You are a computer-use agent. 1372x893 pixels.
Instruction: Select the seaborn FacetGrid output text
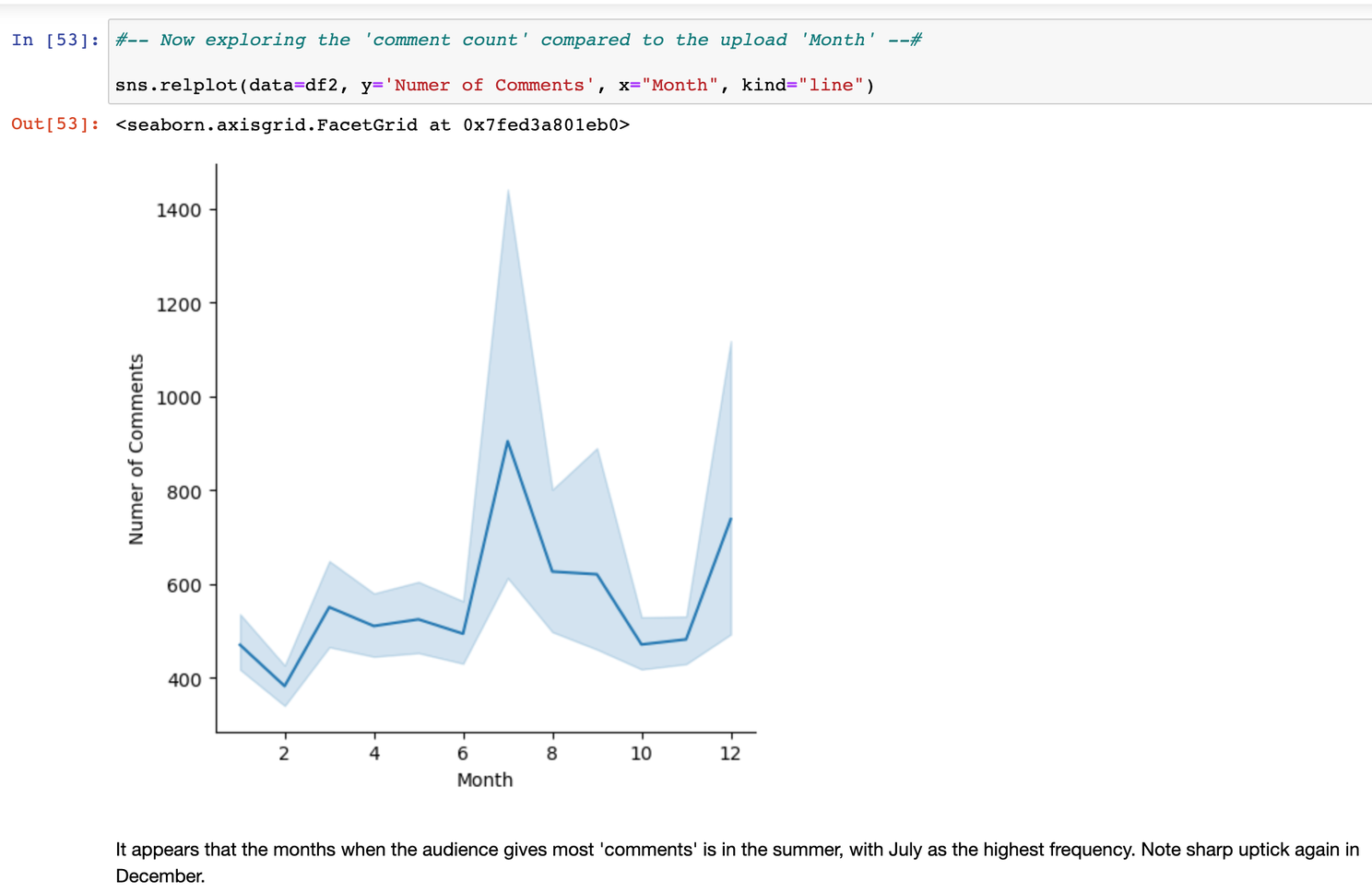(373, 124)
